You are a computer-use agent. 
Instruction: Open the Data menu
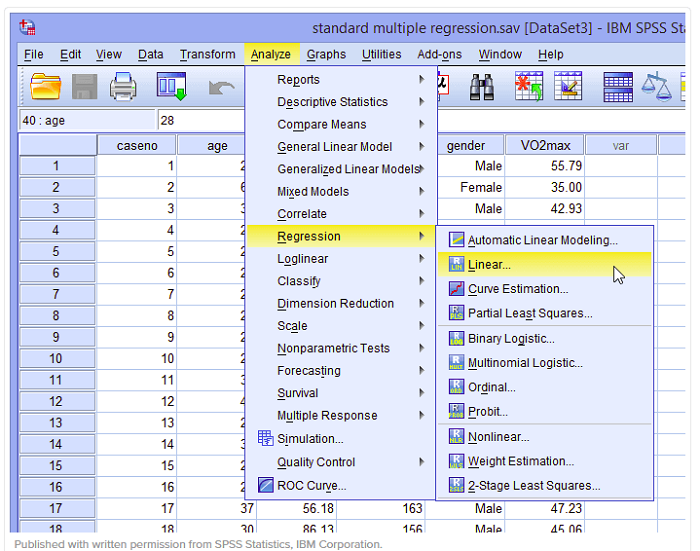150,54
